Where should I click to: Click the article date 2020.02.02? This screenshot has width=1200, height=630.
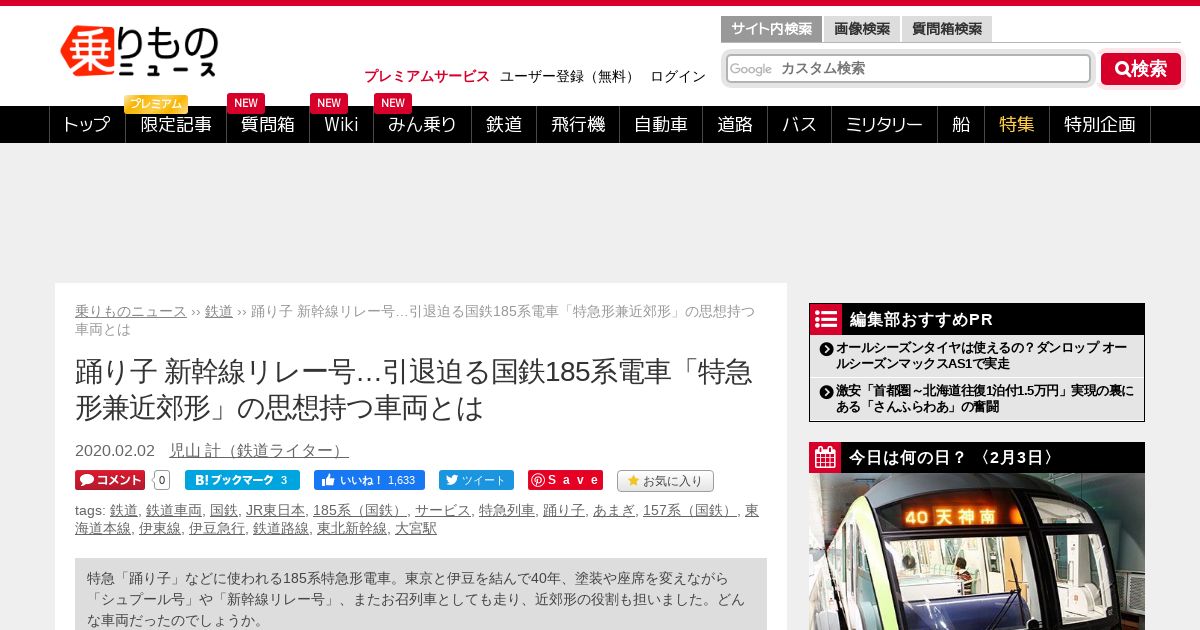tap(115, 451)
